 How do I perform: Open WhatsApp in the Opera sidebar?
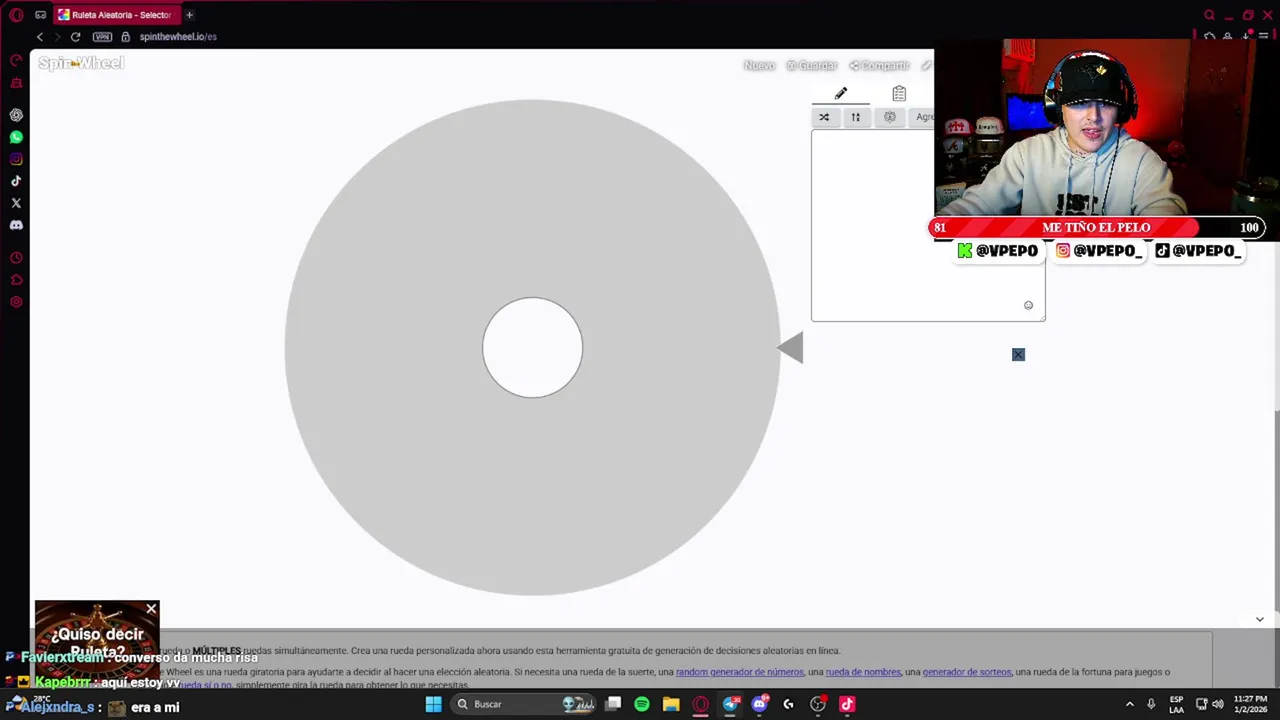pos(16,137)
